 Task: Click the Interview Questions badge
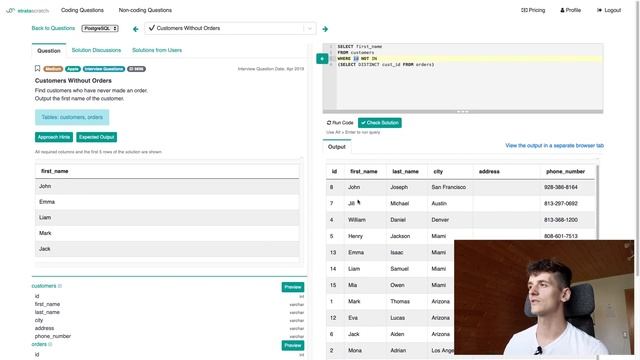(104, 69)
